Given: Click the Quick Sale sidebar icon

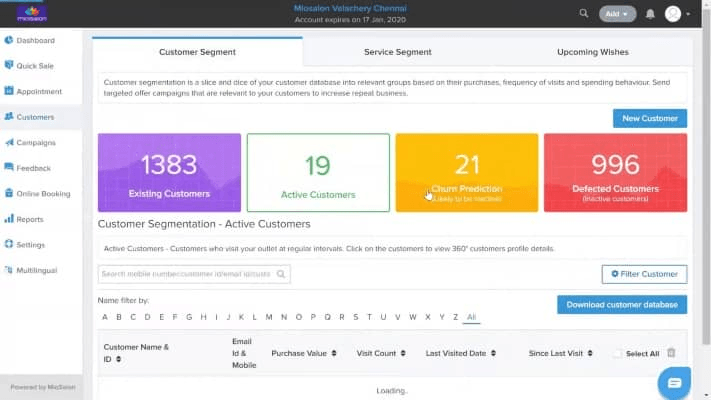Looking at the screenshot, I should point(9,65).
